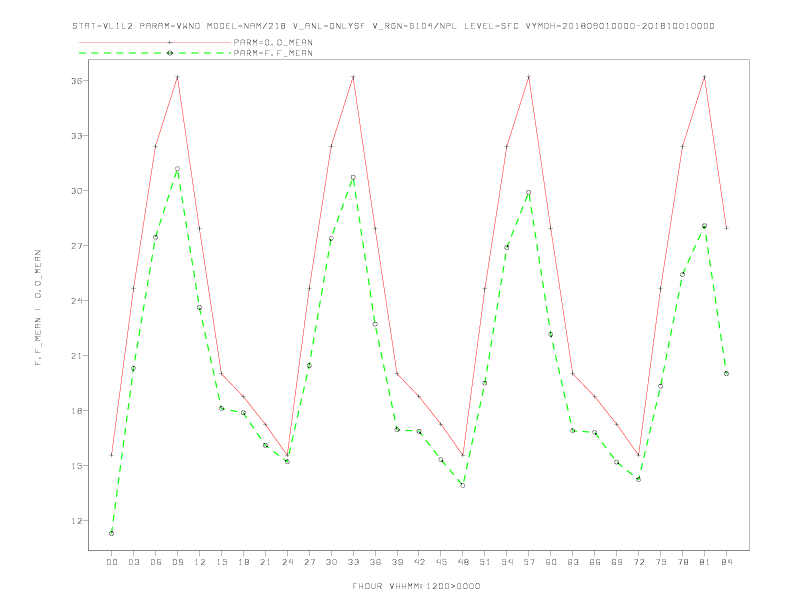Click x-axis hour label 48

point(463,562)
